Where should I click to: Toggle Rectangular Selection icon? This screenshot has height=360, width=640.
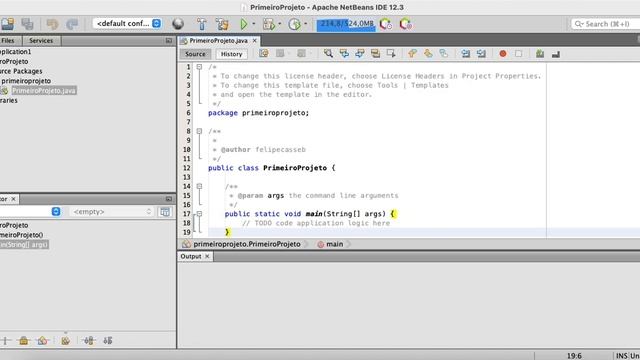[x=391, y=53]
